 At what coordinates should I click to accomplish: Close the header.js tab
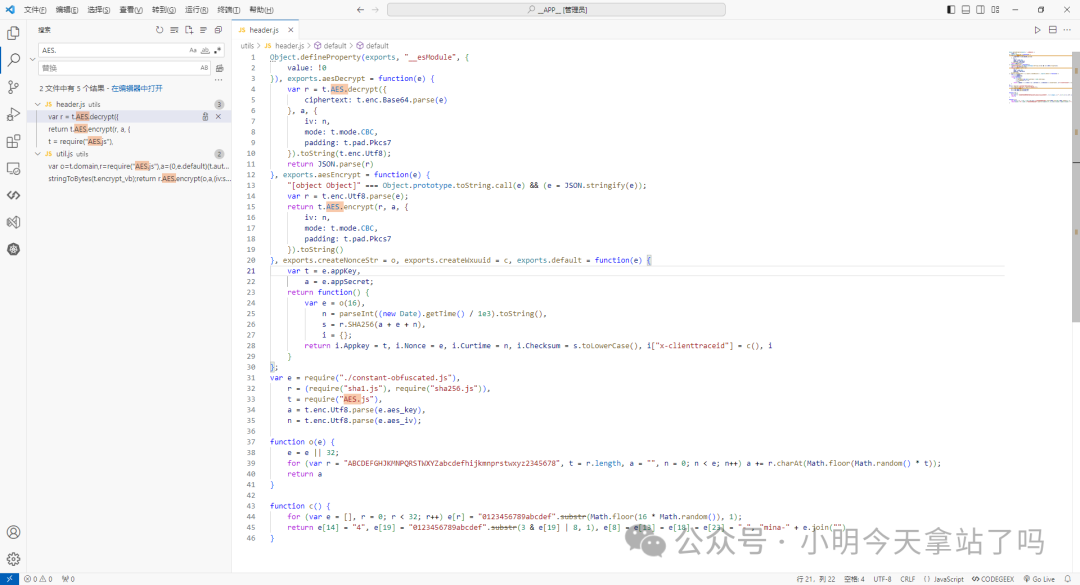291,30
